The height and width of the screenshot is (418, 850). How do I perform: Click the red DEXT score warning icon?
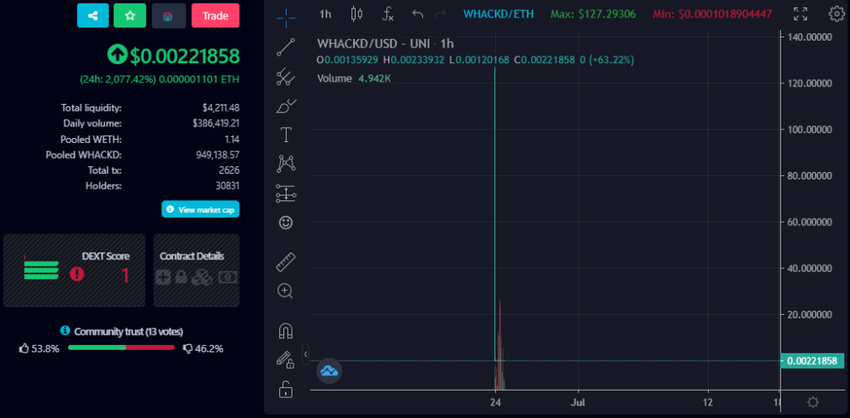pos(77,274)
